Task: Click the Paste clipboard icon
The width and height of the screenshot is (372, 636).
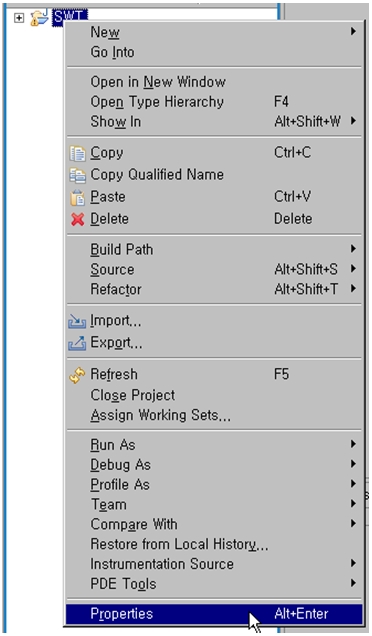Action: pyautogui.click(x=77, y=198)
